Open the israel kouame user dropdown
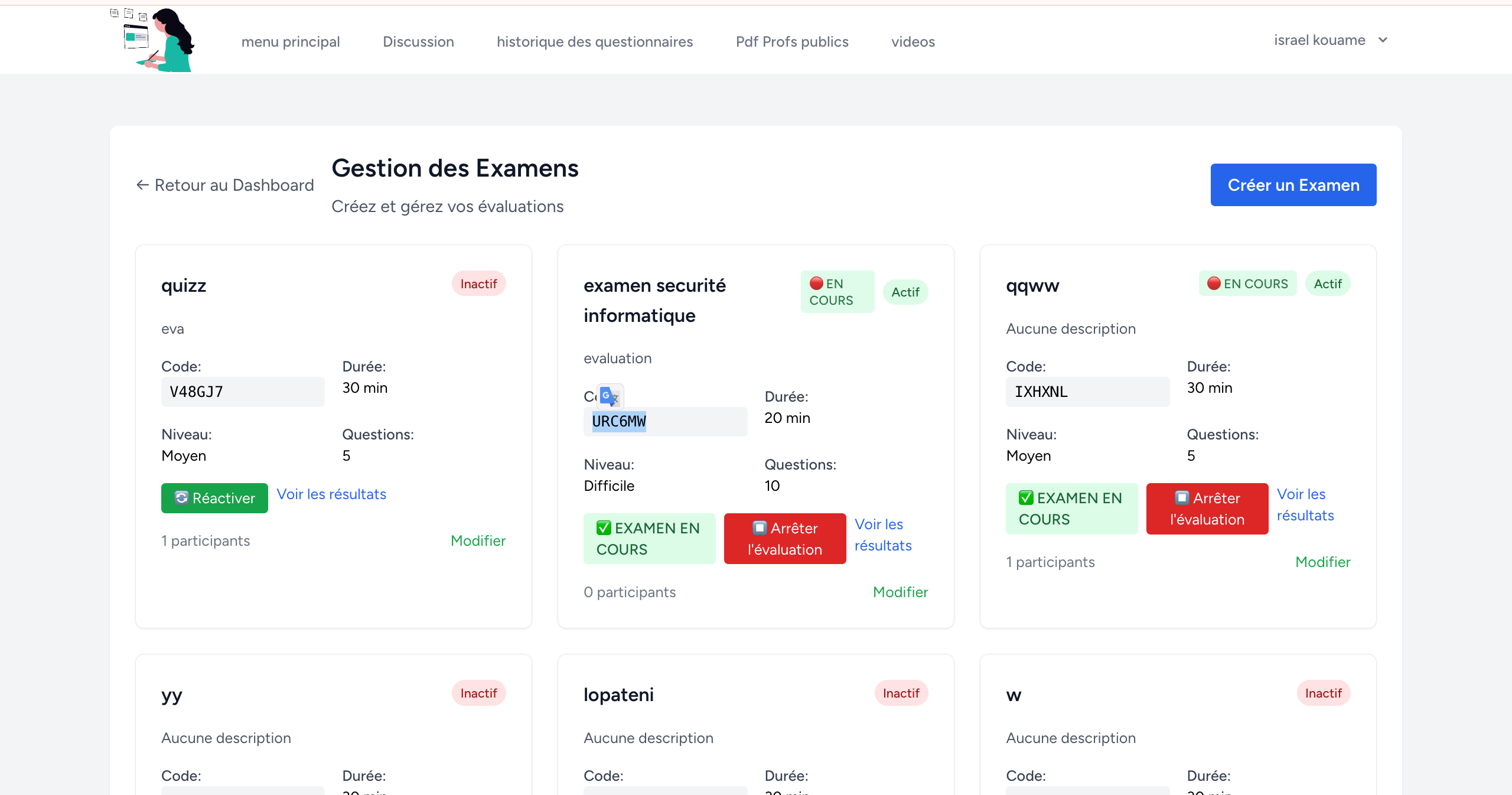The height and width of the screenshot is (795, 1512). click(x=1319, y=40)
